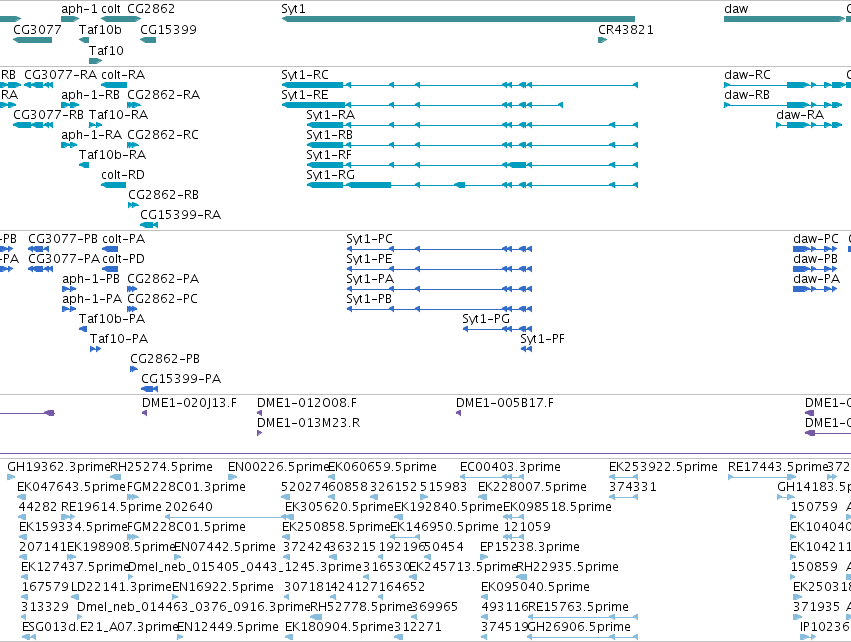Click the Taf10 gene arrow
This screenshot has width=851, height=642.
[96, 61]
